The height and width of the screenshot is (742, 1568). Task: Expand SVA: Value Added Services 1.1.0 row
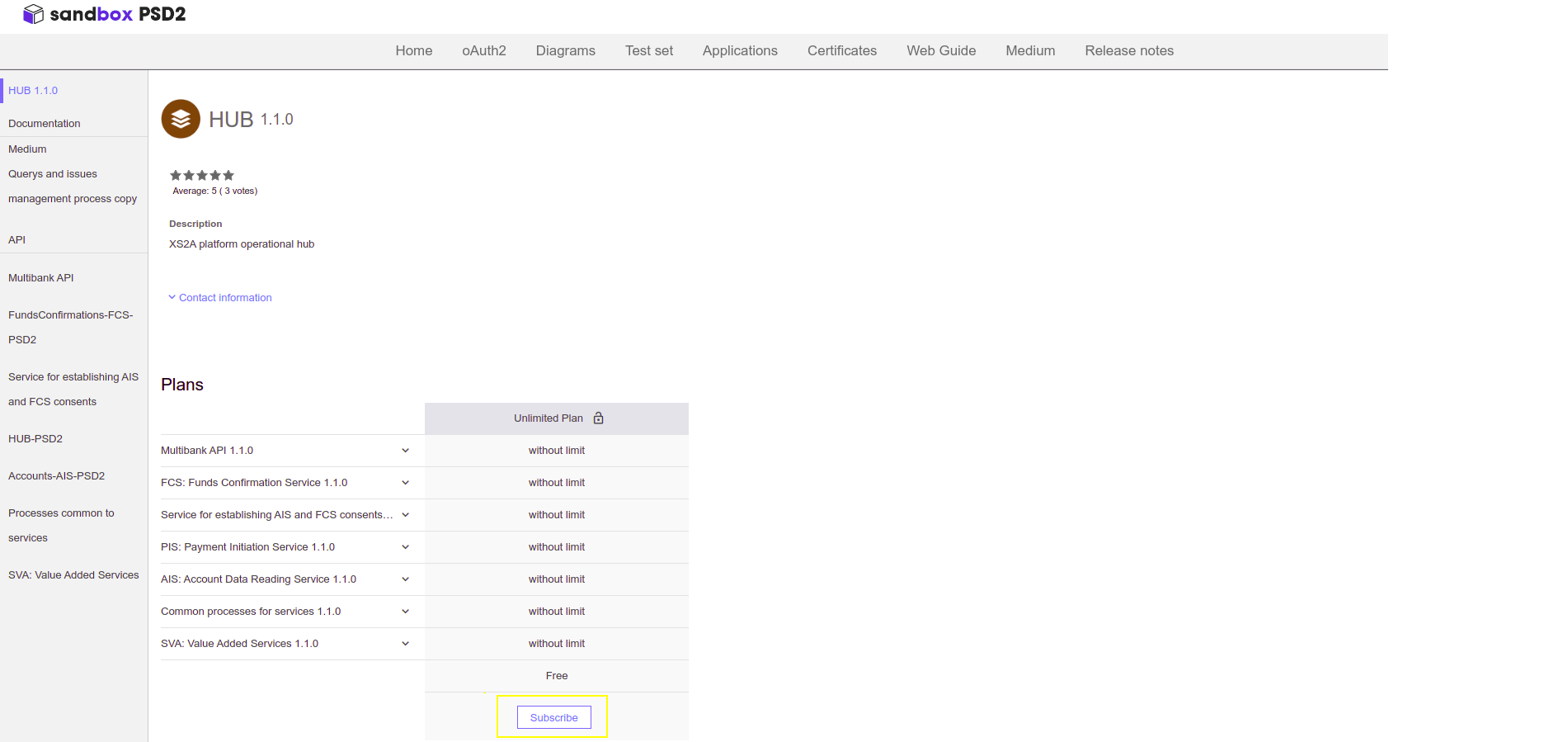405,644
